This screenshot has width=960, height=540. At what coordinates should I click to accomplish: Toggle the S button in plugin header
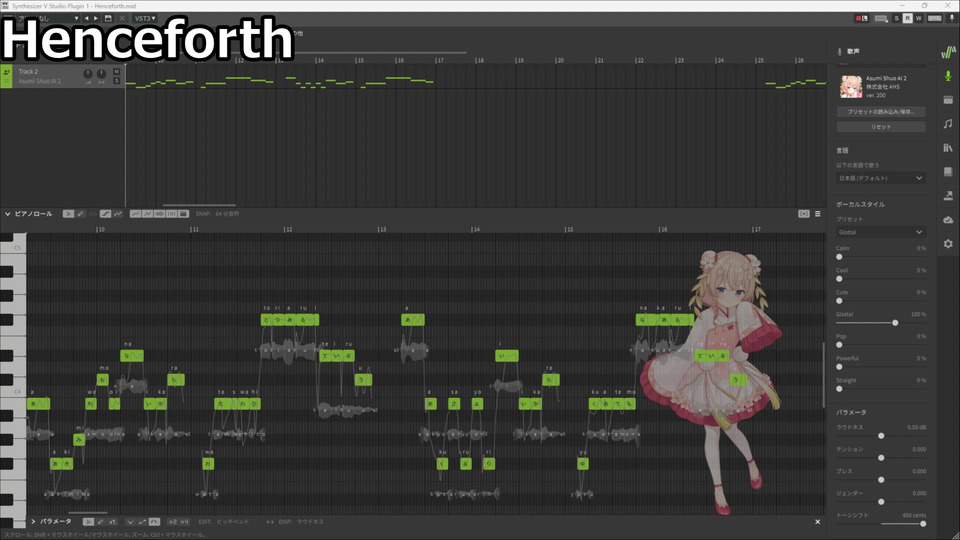[x=897, y=18]
